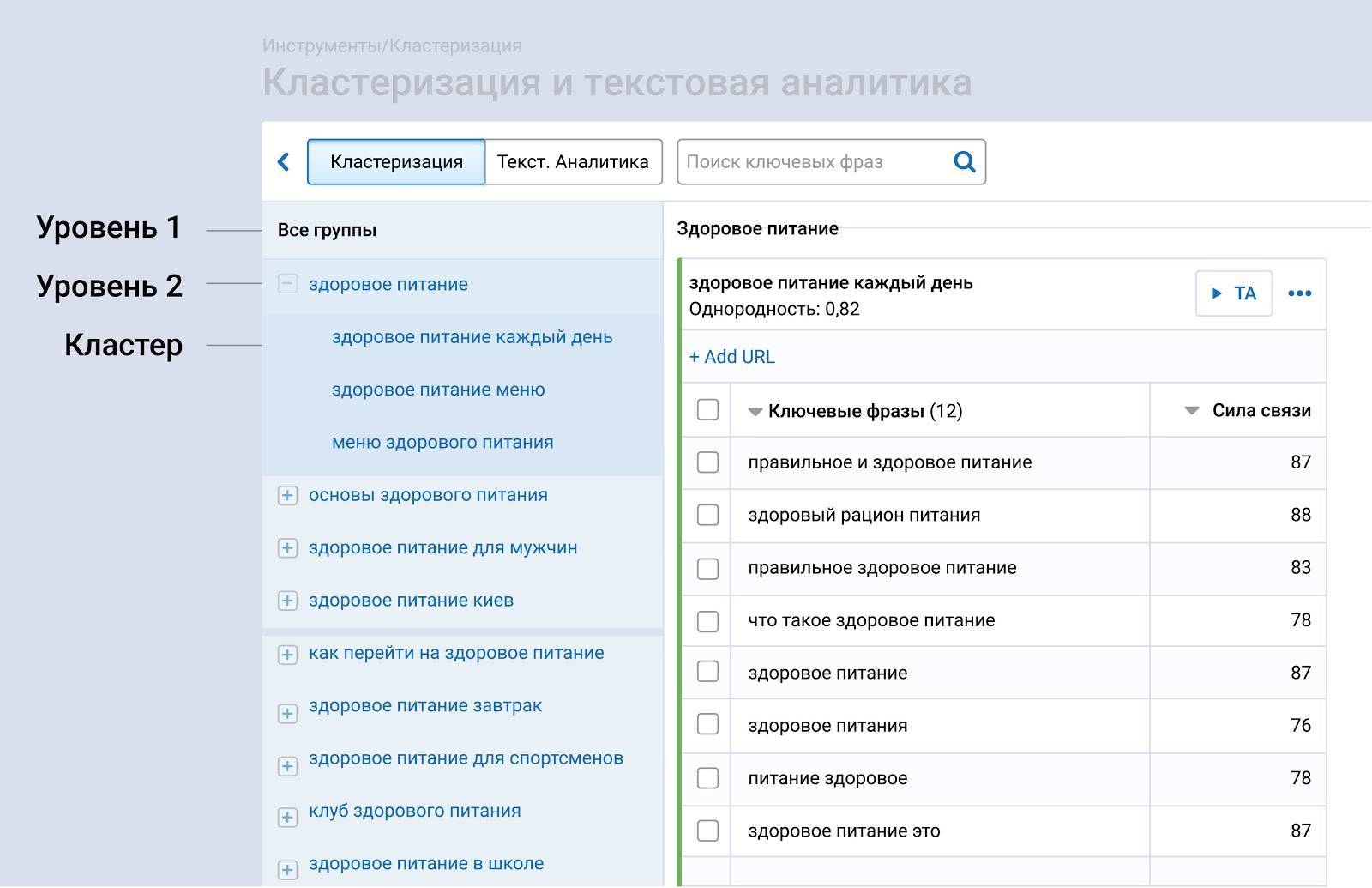Collapse the 'здоровое питание' group
This screenshot has height=888, width=1372.
287,284
